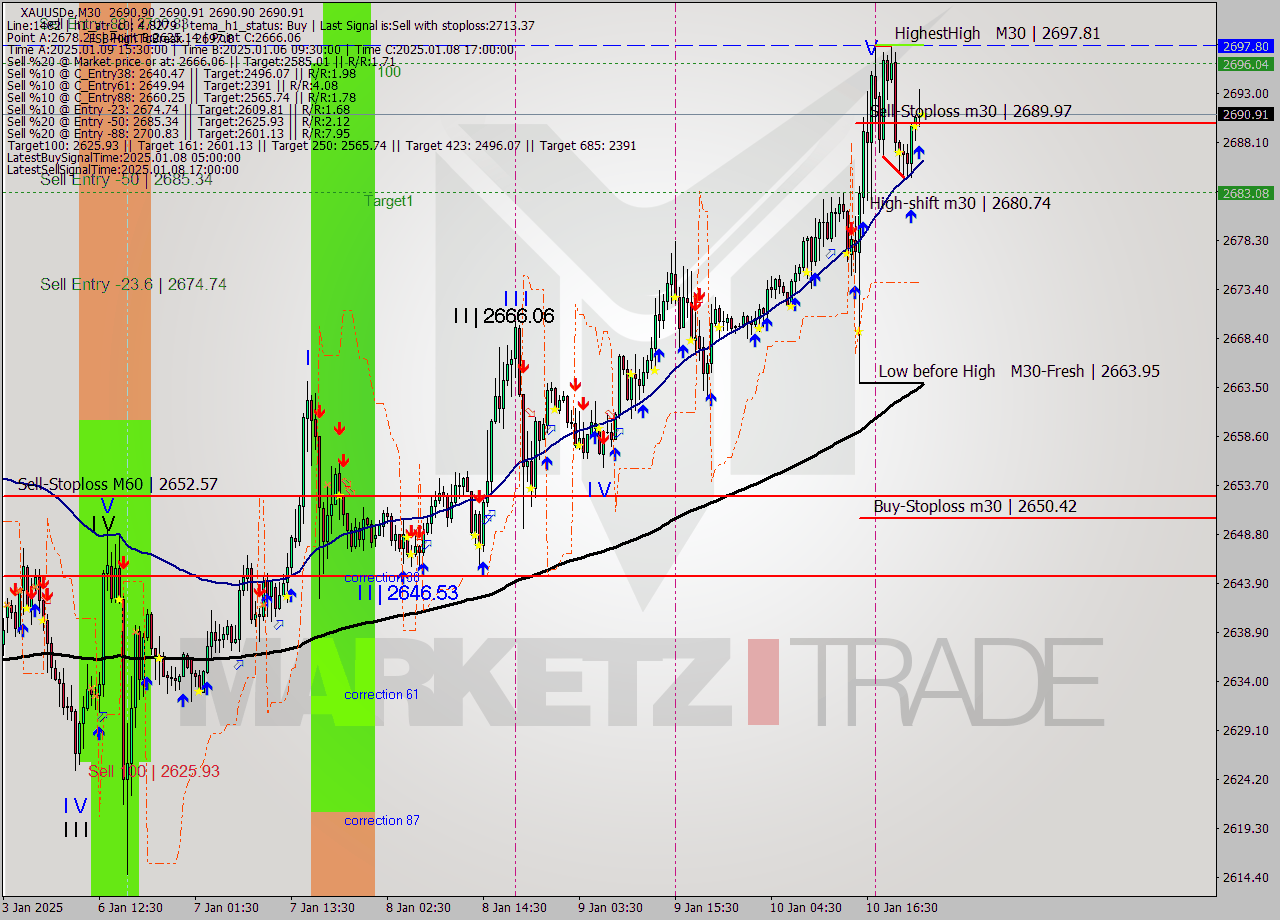Click the 2673.40 price axis value
The width and height of the screenshot is (1280, 920).
1245,289
